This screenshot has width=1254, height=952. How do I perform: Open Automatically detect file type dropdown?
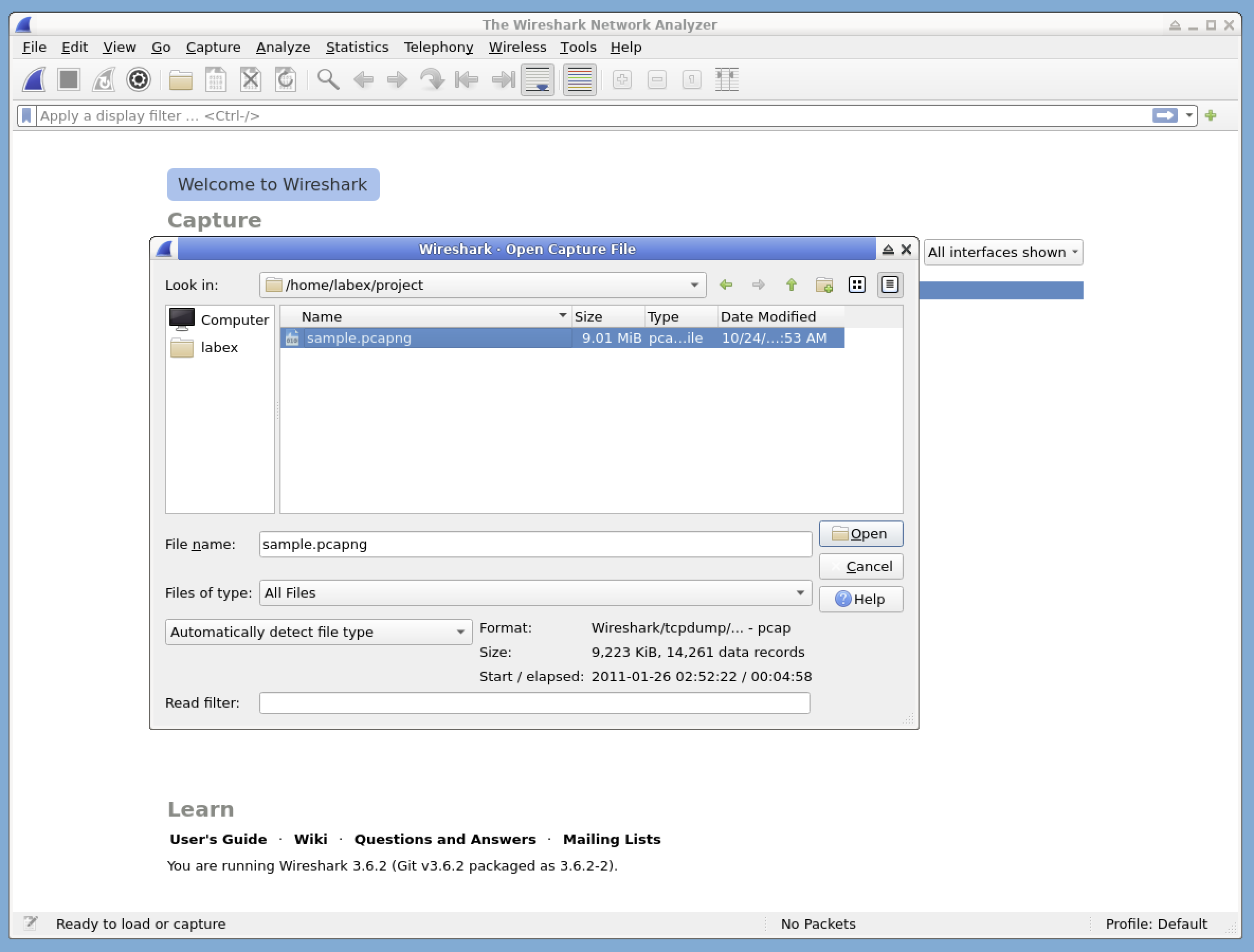(319, 632)
